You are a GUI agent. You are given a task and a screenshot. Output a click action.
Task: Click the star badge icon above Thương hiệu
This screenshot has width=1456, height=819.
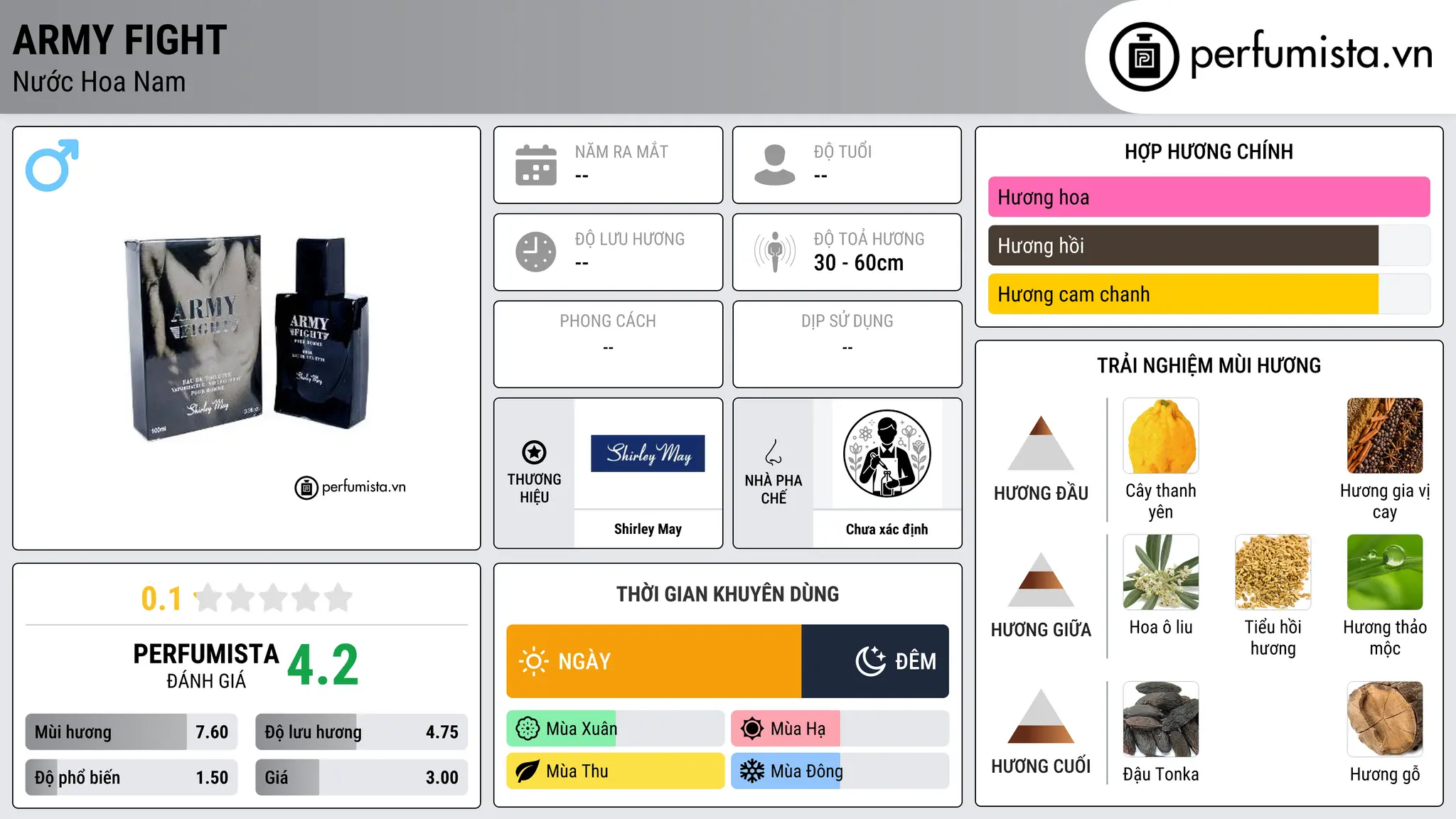pos(534,452)
